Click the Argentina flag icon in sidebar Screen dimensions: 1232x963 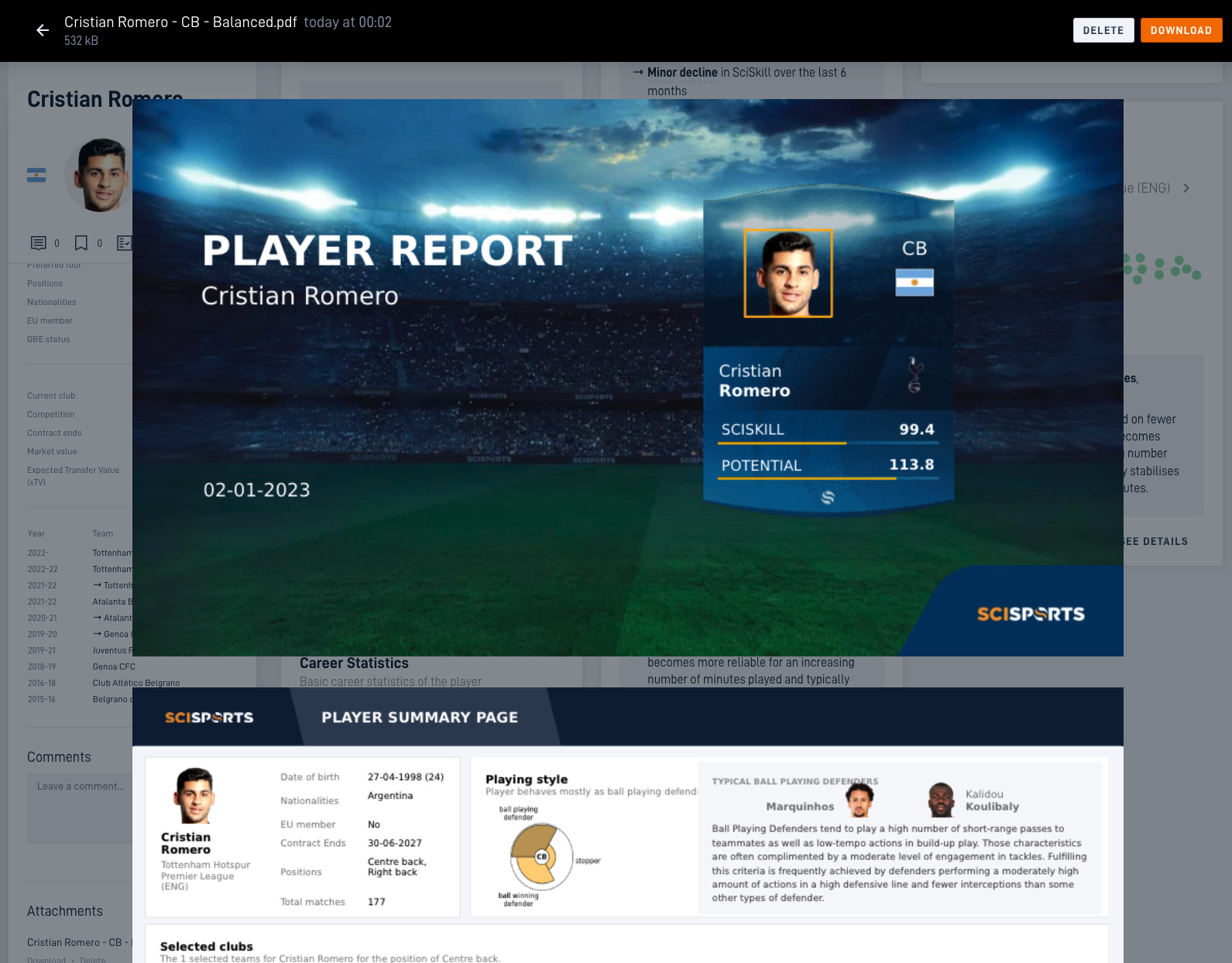tap(36, 175)
